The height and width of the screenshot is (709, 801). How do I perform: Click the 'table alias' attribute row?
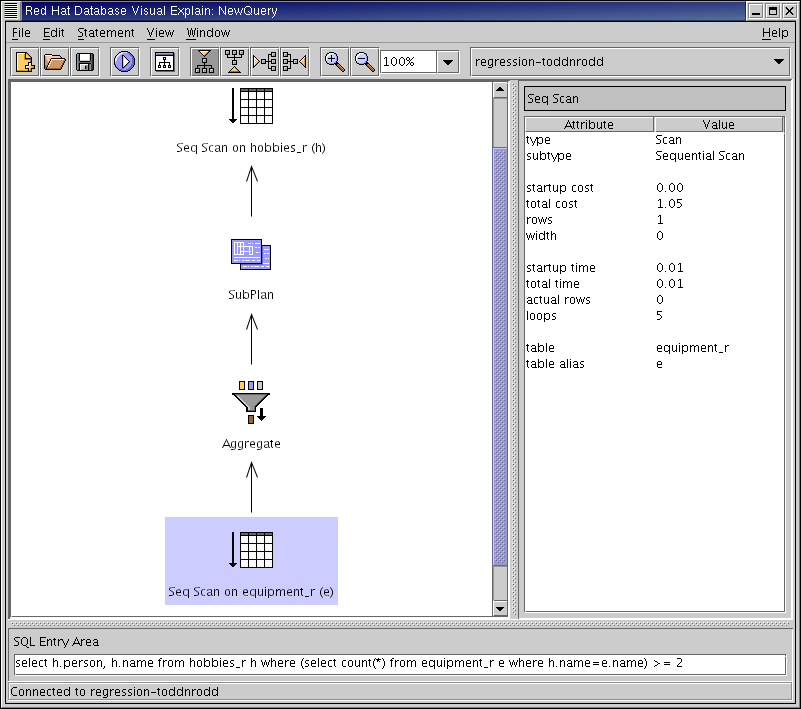coord(654,364)
